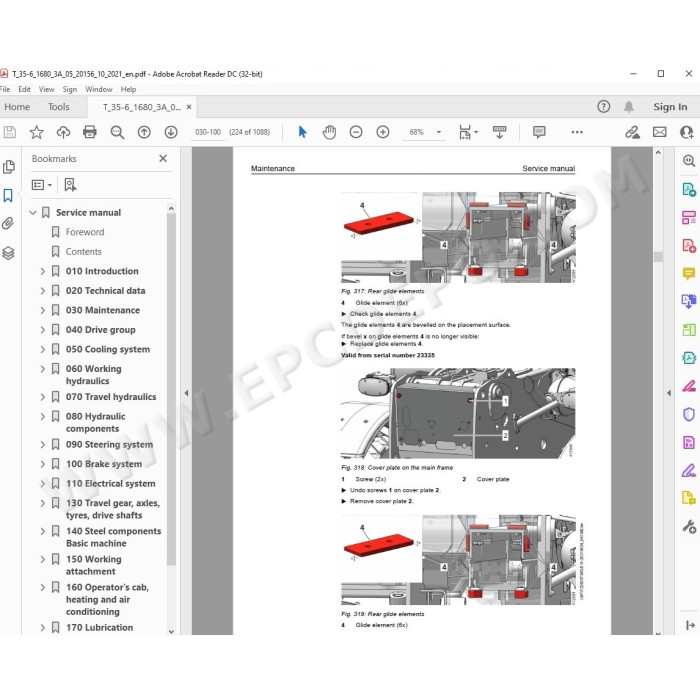Open the zoom percentage dropdown arrow
700x700 pixels.
coord(439,132)
